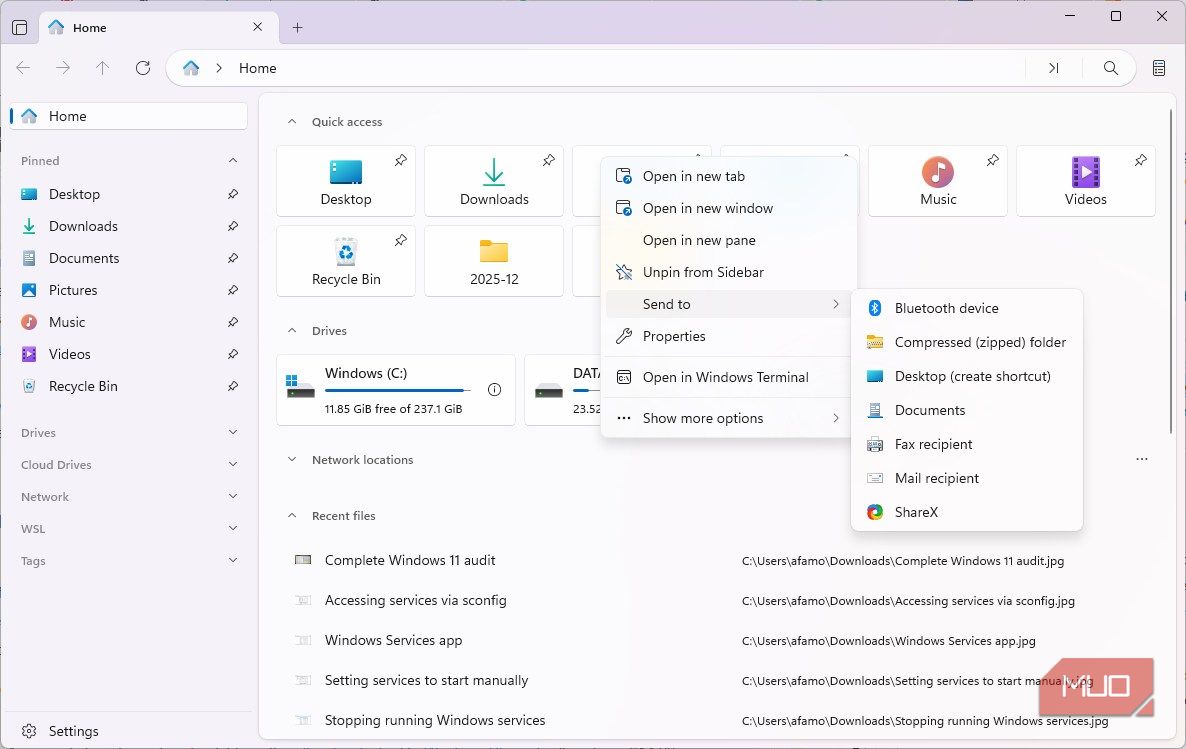Close the Home tab
Screen dimensions: 1186x749
(x=258, y=27)
